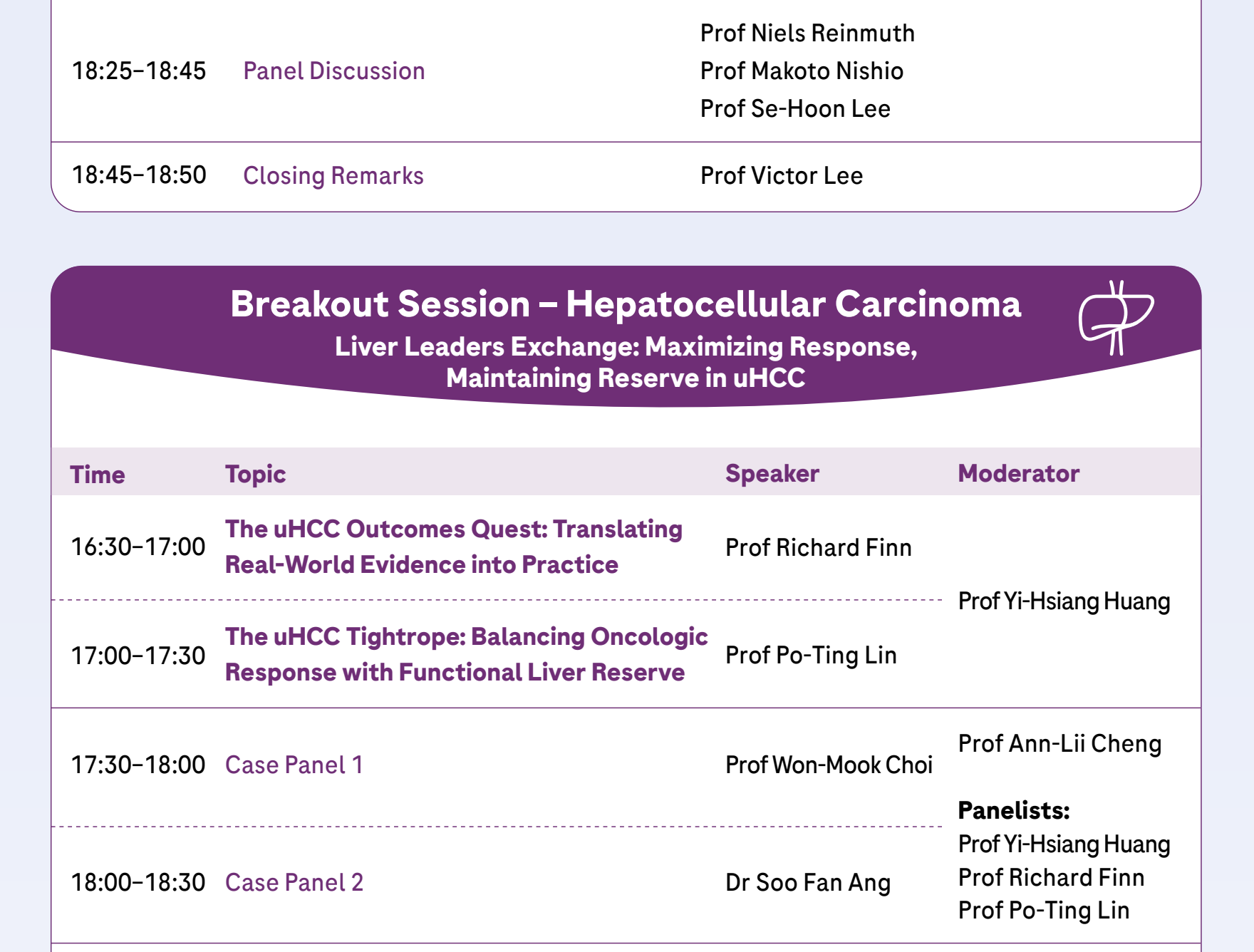Click the Moderator column header
Viewport: 1254px width, 952px height.
(1019, 473)
